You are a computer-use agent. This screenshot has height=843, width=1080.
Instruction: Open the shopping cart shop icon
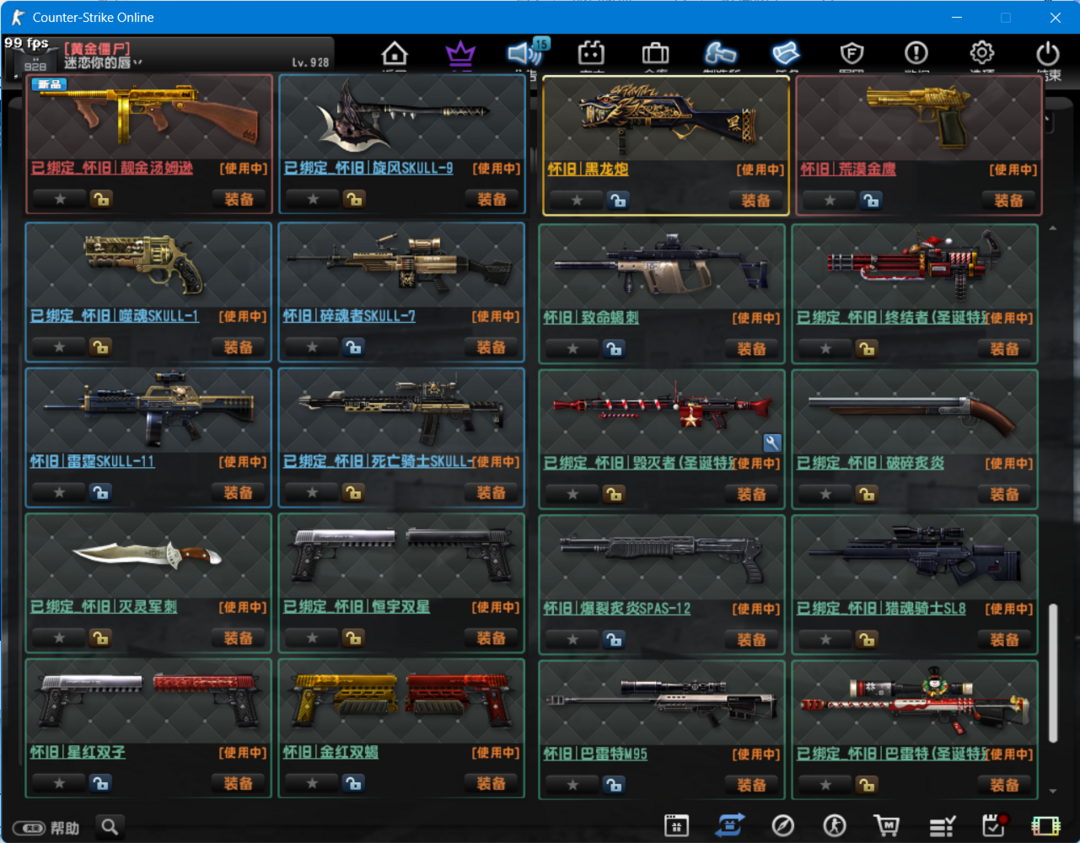click(x=887, y=825)
